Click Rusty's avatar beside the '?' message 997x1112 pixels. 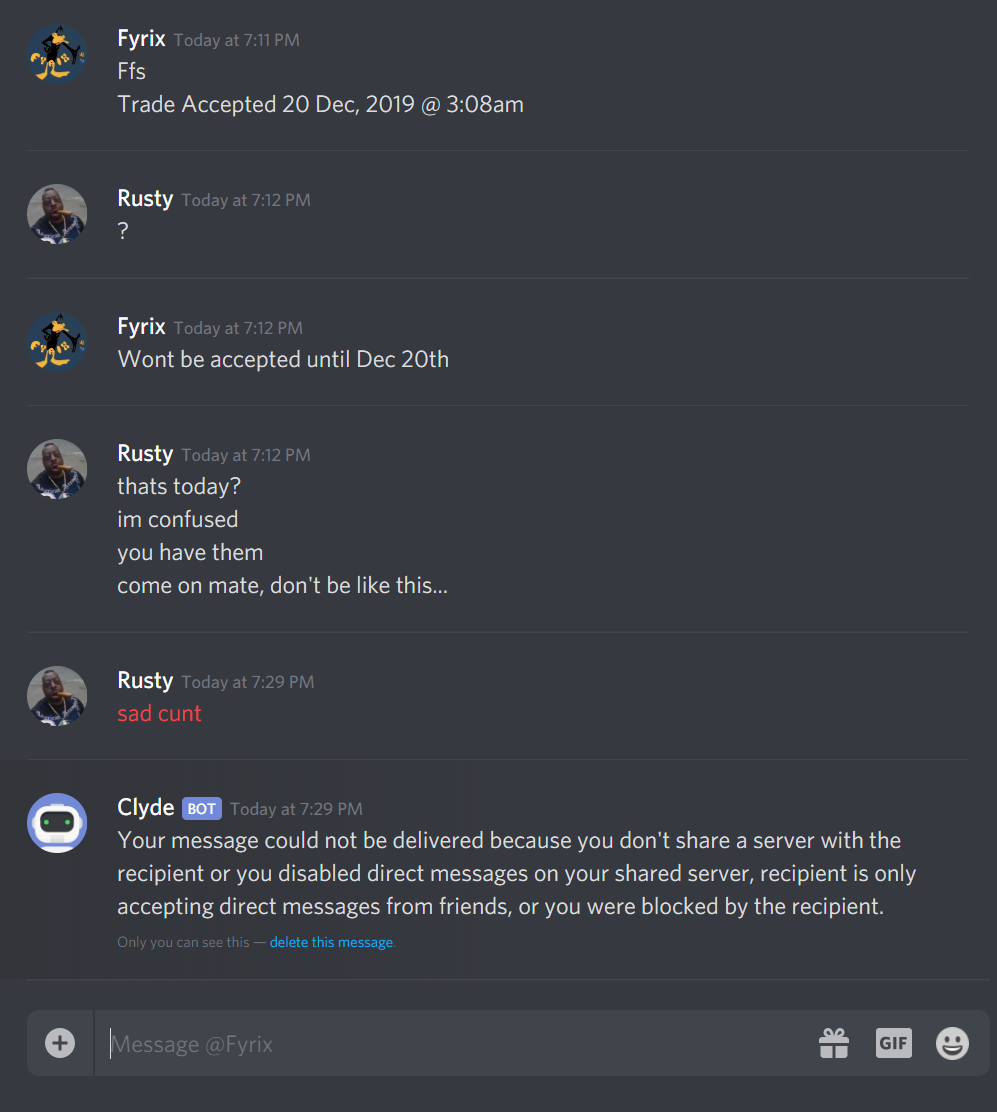(x=57, y=214)
